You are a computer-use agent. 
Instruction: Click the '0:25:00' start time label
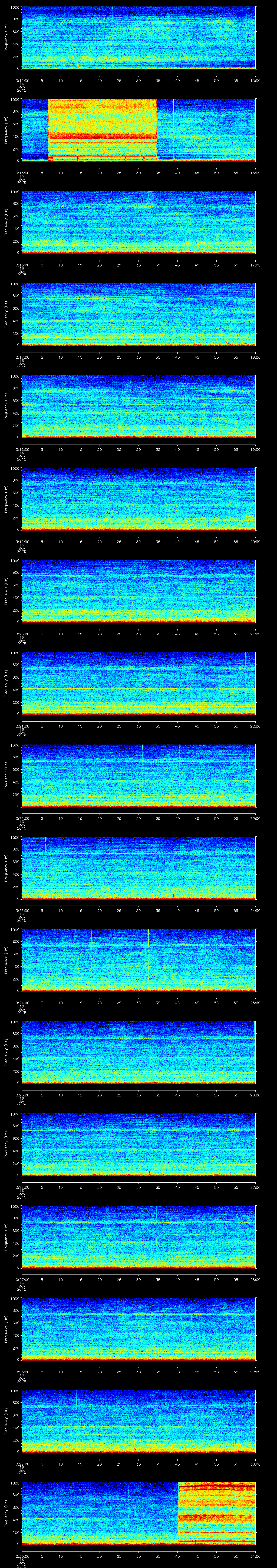[22, 1095]
